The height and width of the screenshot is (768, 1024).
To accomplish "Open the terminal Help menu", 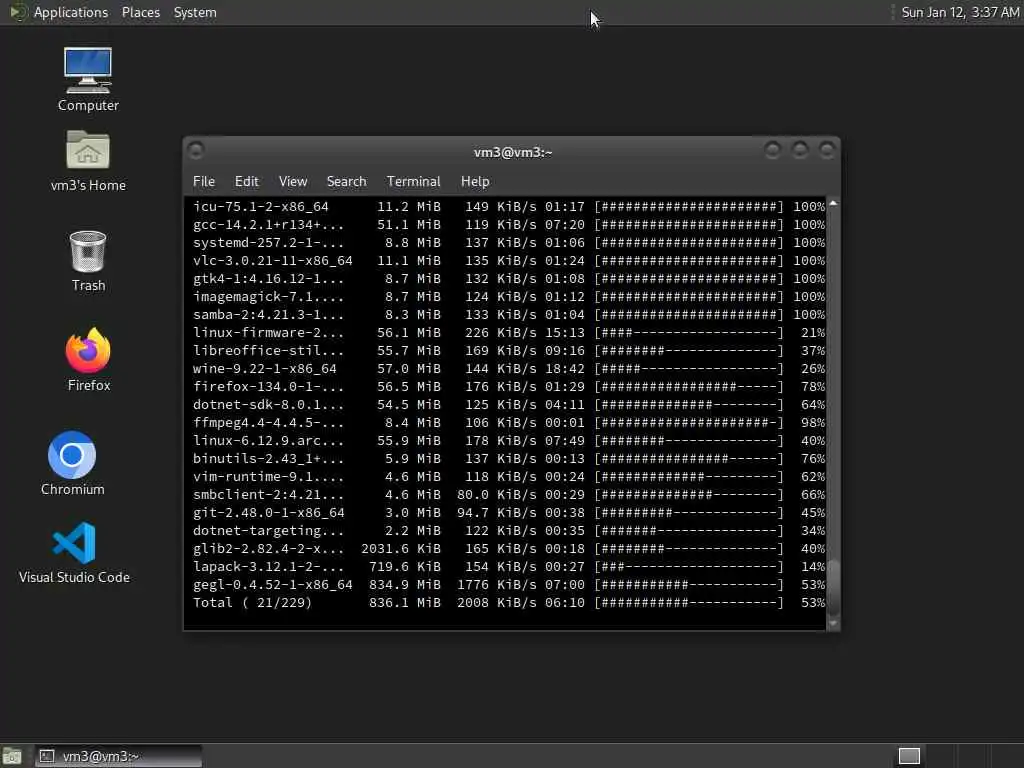I will pyautogui.click(x=475, y=182).
